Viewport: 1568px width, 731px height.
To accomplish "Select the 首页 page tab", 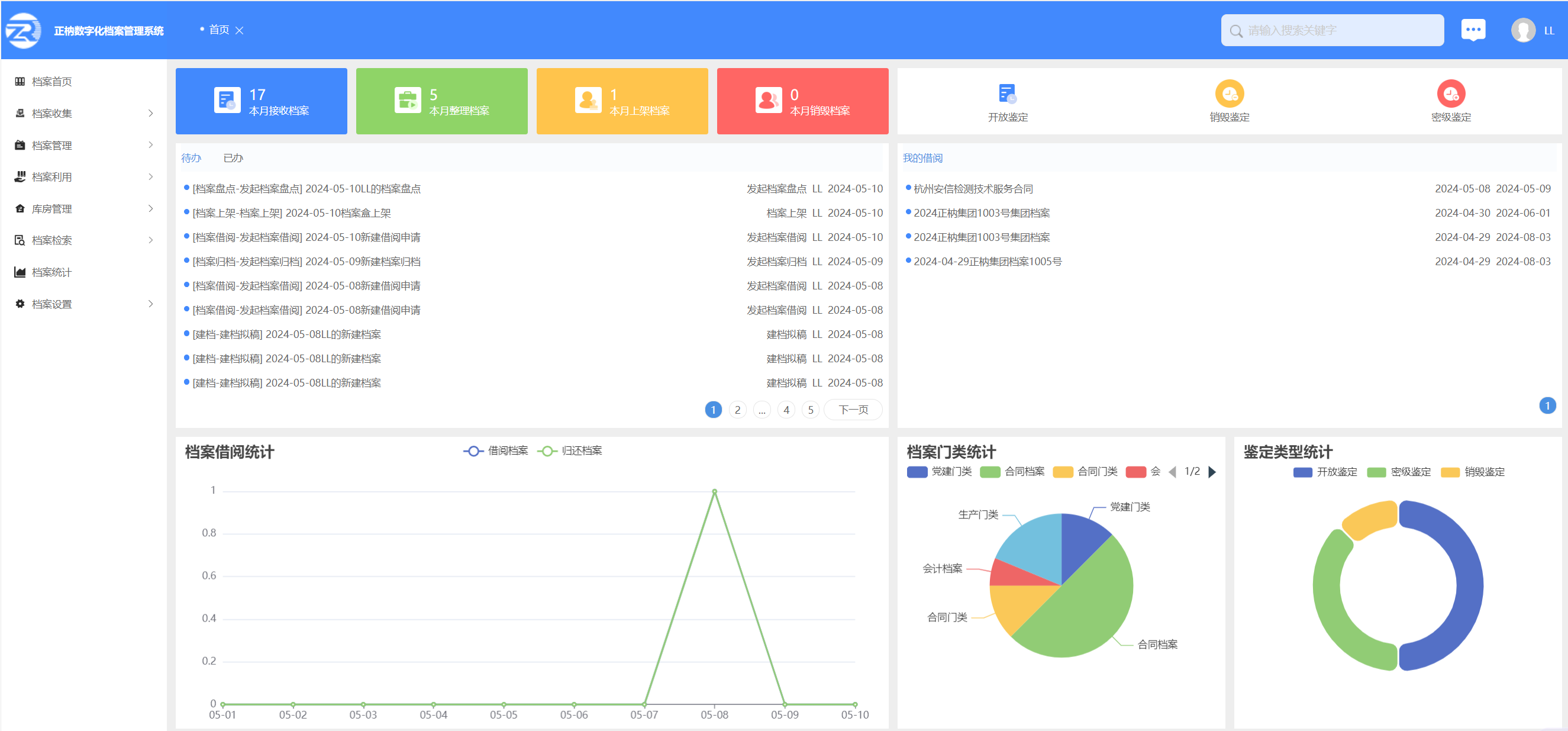I will click(x=218, y=30).
